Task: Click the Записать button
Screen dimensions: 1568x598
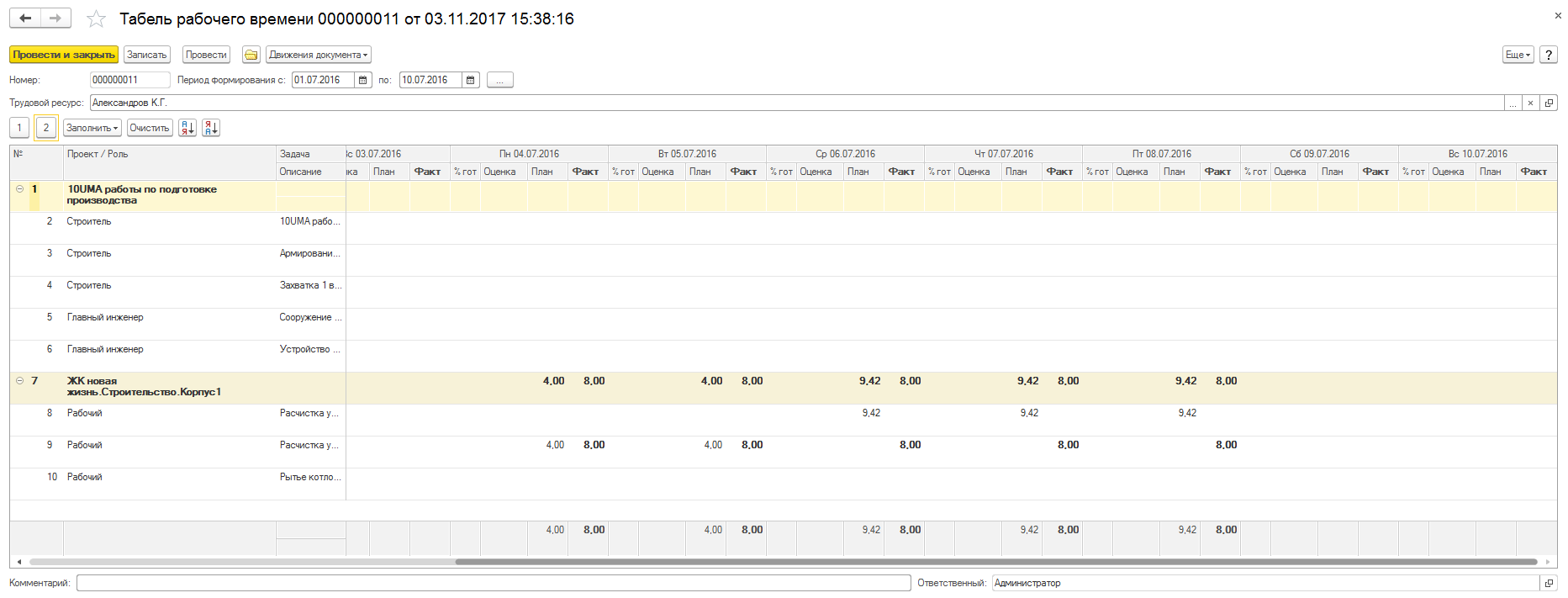Action: tap(147, 55)
